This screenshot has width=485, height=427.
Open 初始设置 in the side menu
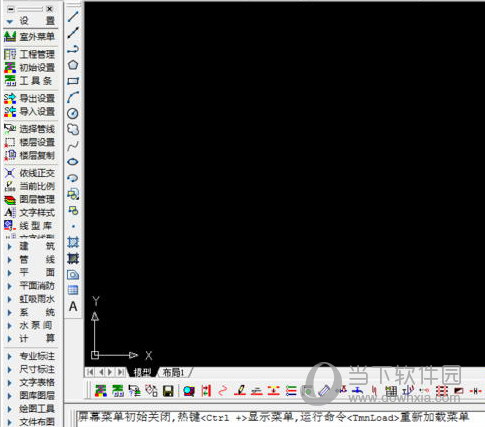click(29, 67)
